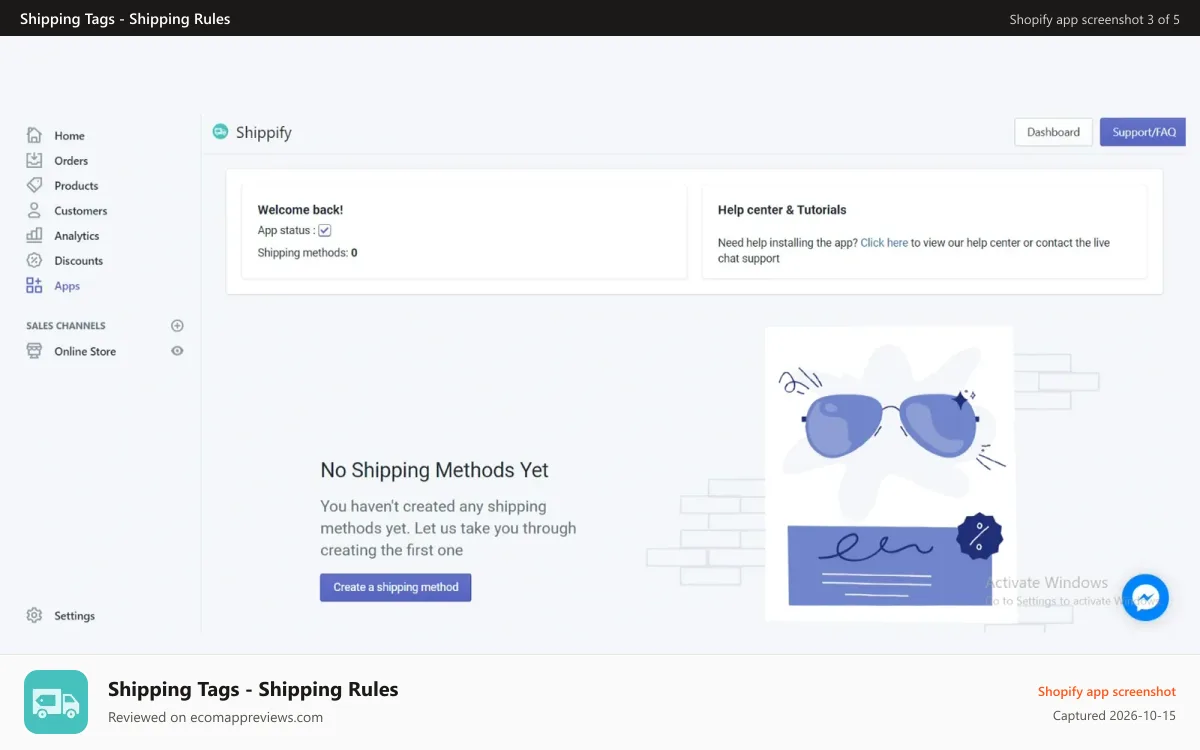Click the "Shopify app screenshot 3 of 5" text

(x=1094, y=19)
